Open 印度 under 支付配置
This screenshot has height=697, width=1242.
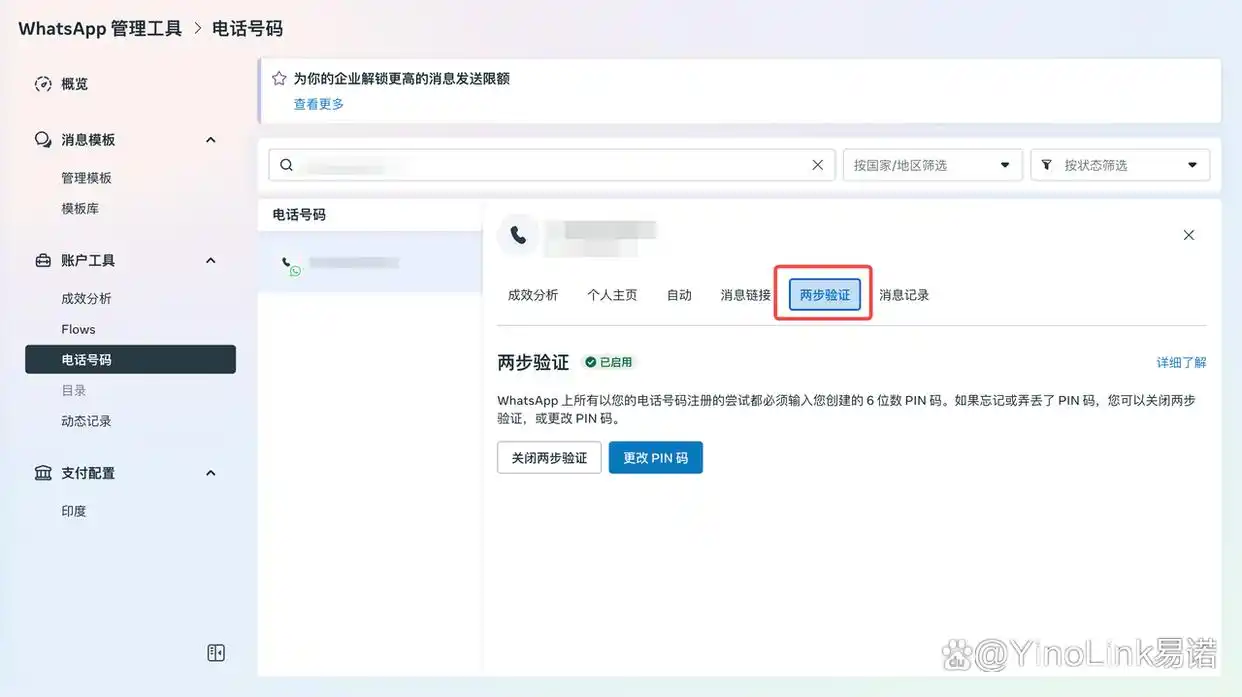74,511
